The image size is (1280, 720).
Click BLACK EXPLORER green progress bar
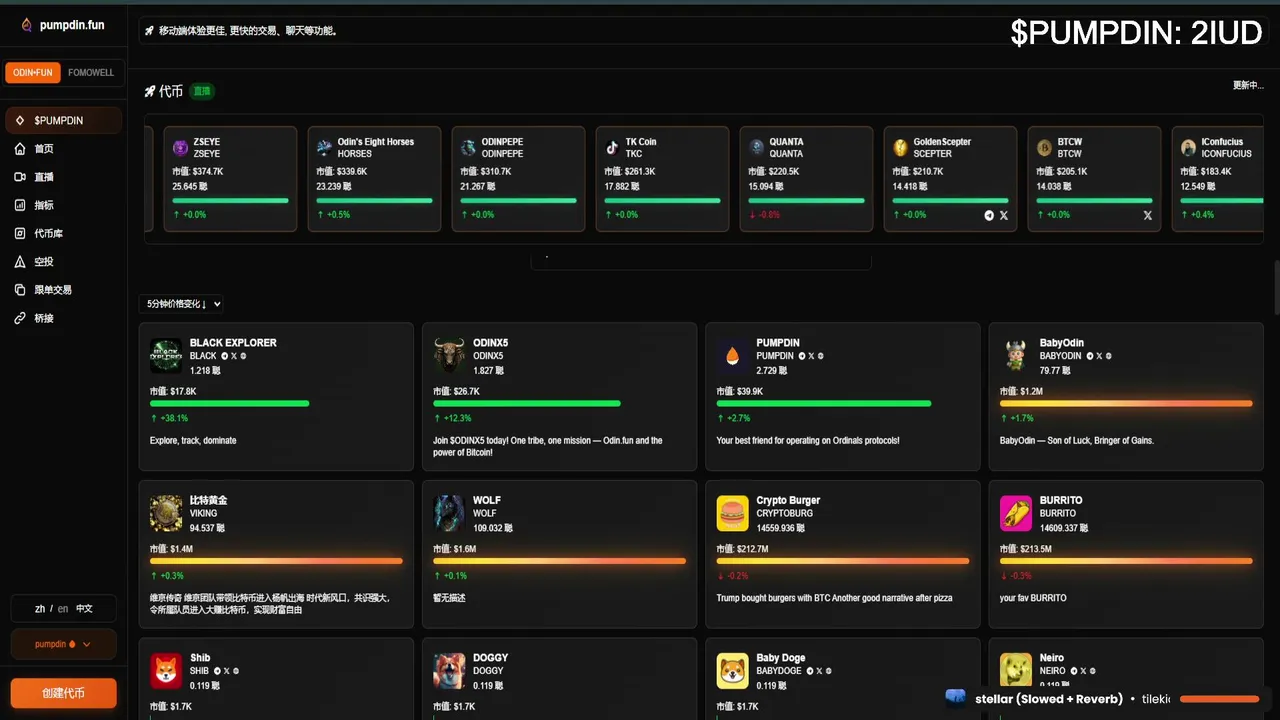(x=229, y=404)
